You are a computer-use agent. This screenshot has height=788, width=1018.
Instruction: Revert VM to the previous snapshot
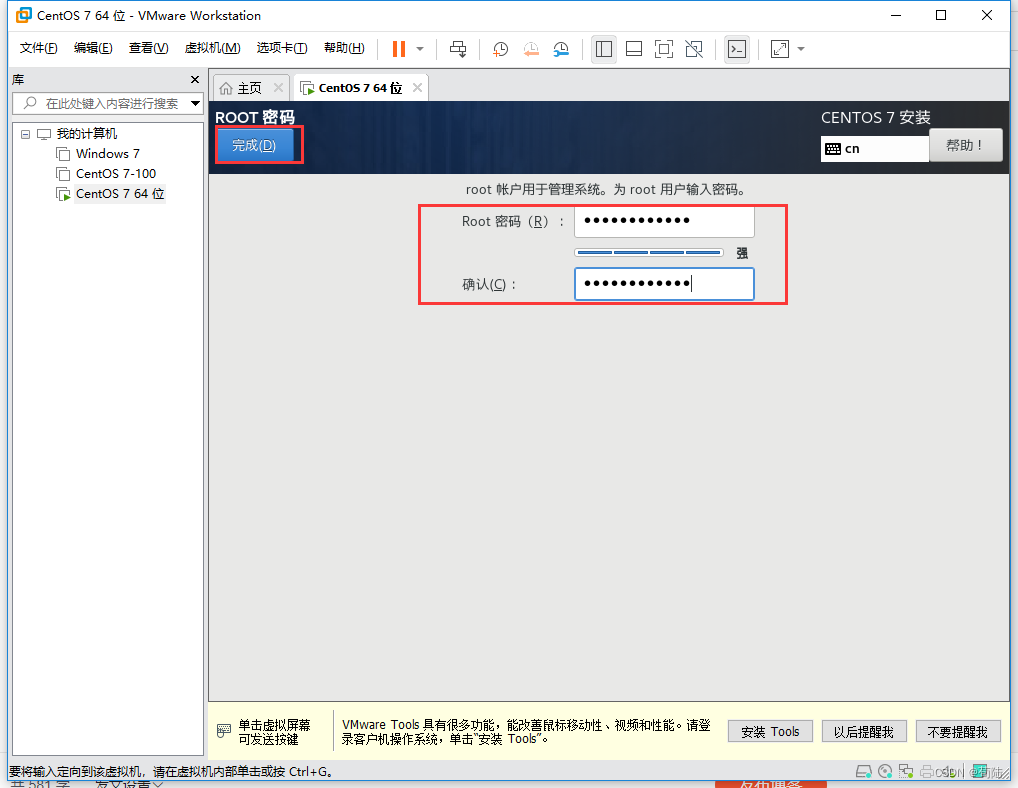pos(531,49)
